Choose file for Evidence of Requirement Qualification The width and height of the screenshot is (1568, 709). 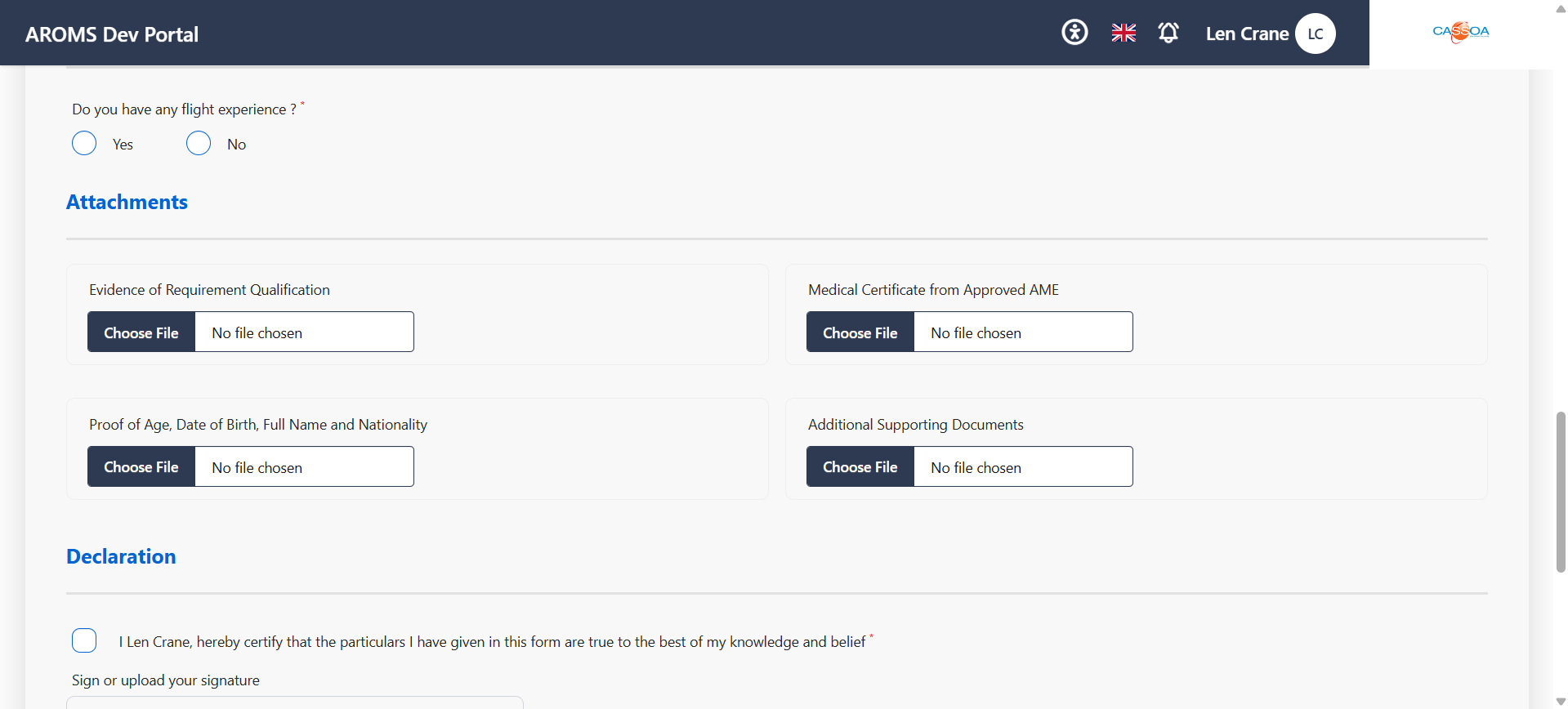point(141,332)
